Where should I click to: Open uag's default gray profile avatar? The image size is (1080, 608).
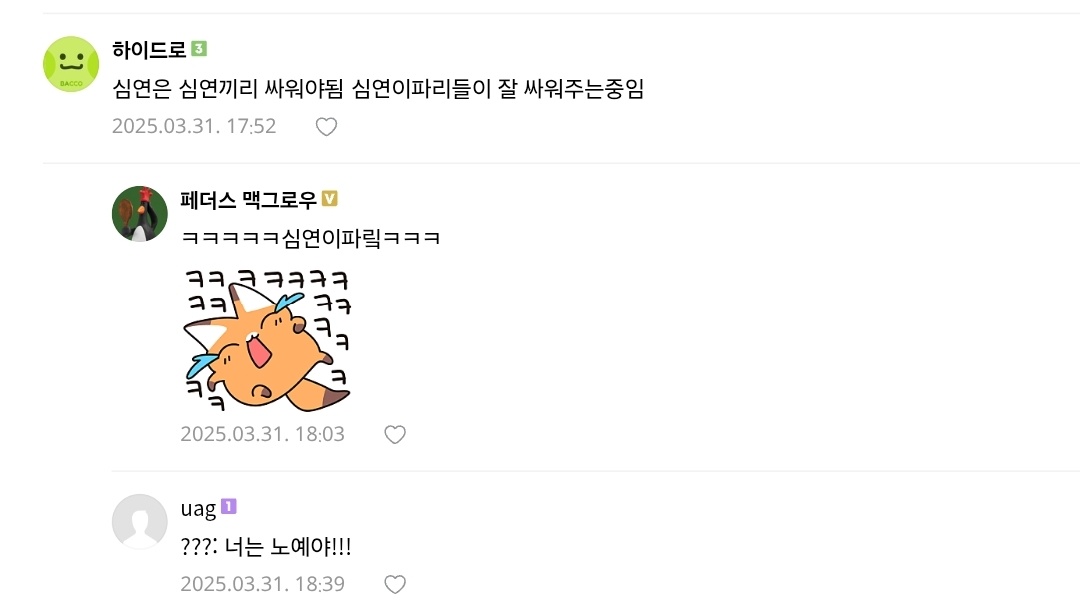140,522
